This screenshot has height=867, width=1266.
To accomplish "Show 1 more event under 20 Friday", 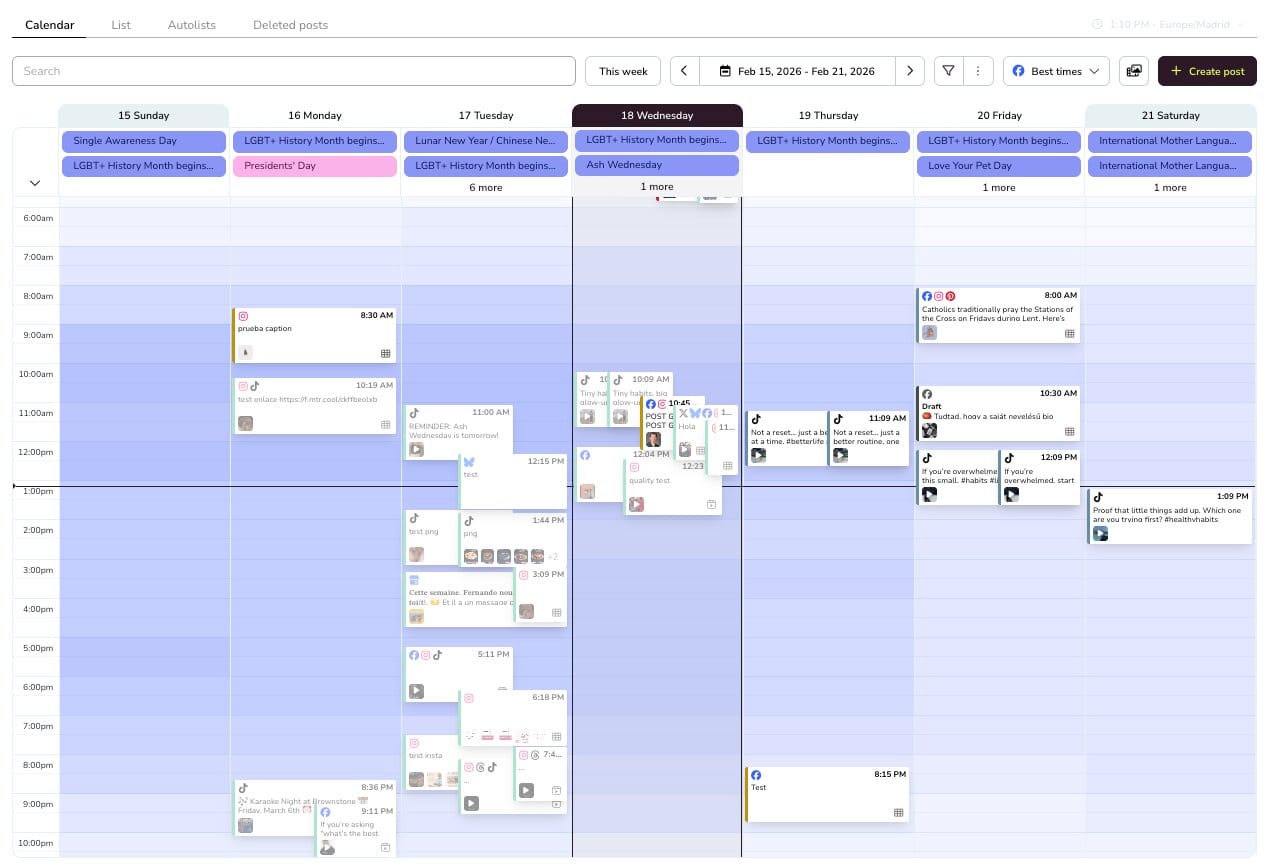I will pyautogui.click(x=999, y=188).
